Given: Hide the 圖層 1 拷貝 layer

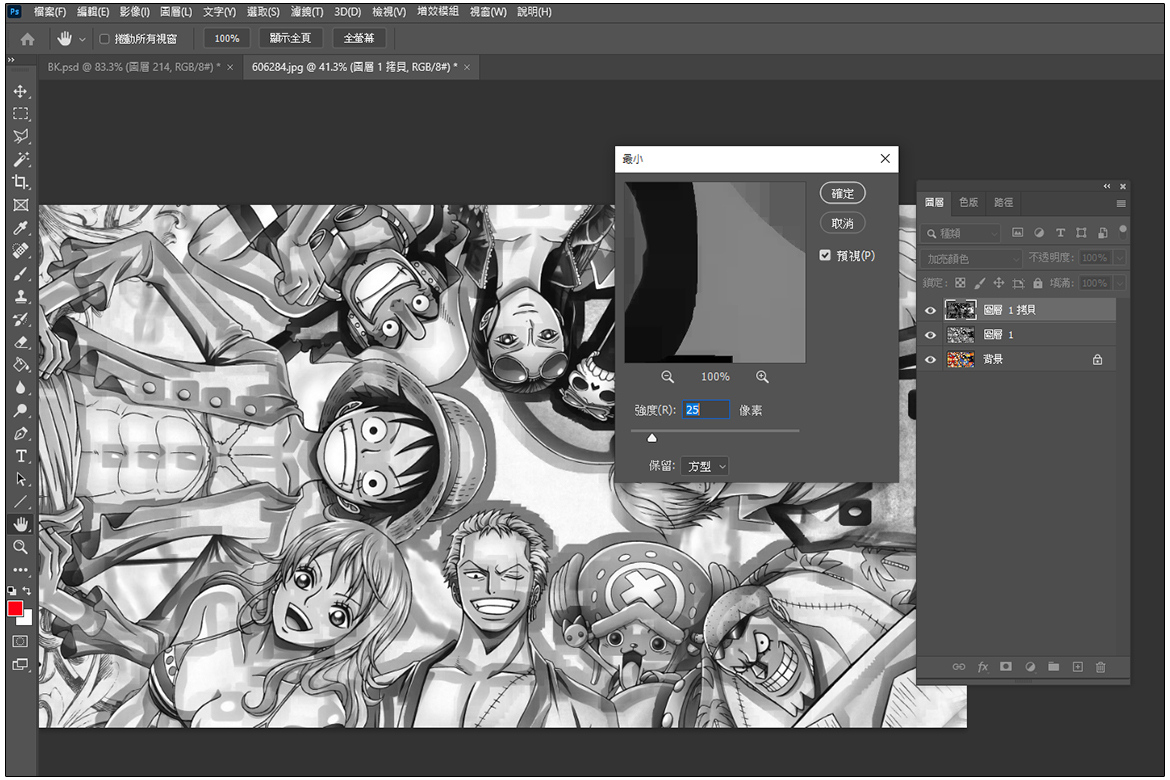Looking at the screenshot, I should point(930,310).
